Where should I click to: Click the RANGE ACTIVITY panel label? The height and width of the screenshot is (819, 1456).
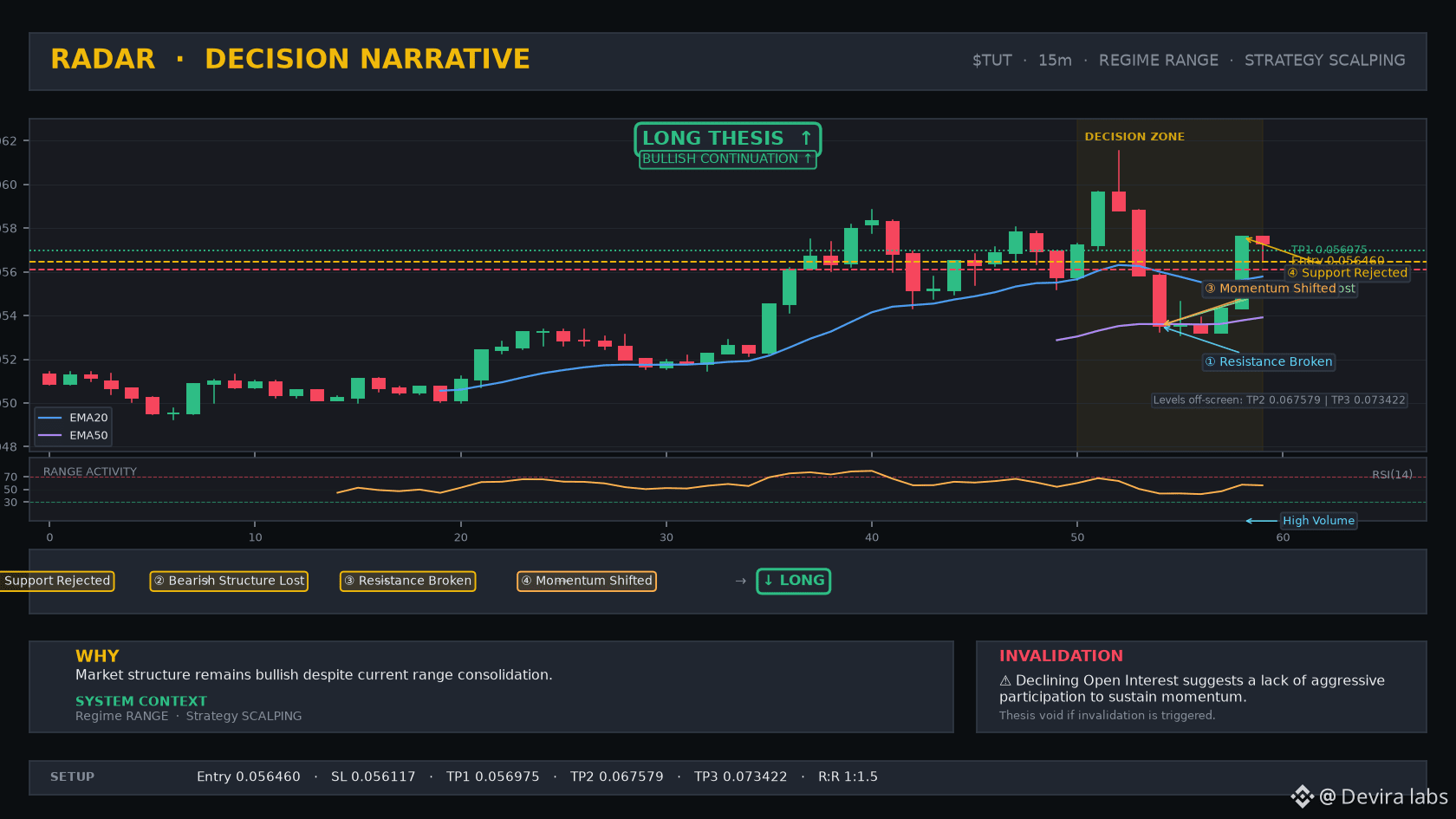click(x=90, y=472)
